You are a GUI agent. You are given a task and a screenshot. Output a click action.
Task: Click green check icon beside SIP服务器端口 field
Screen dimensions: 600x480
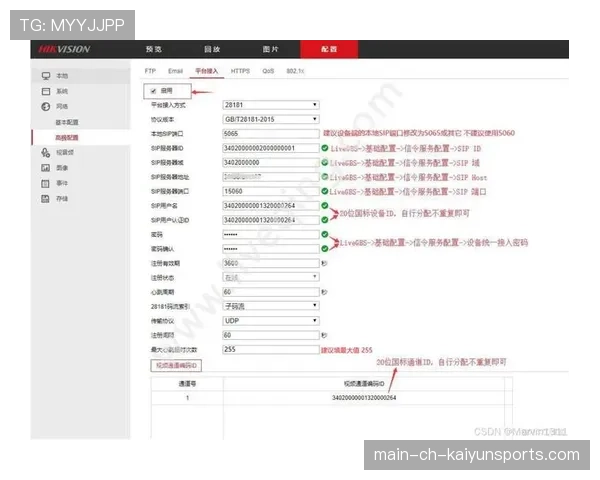pos(324,191)
